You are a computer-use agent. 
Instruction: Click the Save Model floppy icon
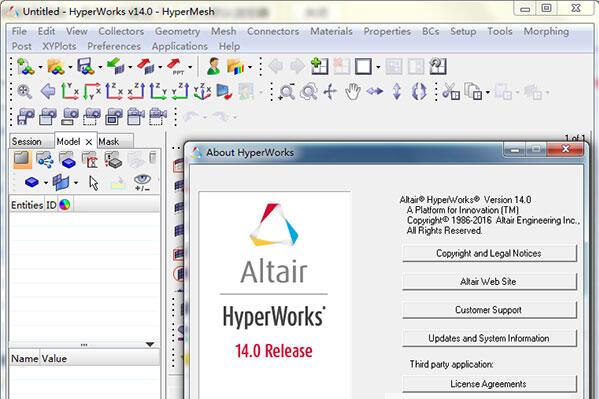[x=85, y=67]
